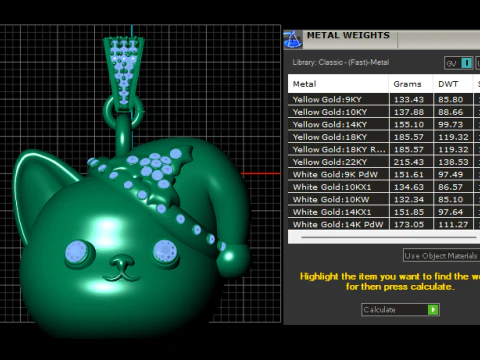Select the Yellow Gold:18KY row
The image size is (480, 360).
384,137
